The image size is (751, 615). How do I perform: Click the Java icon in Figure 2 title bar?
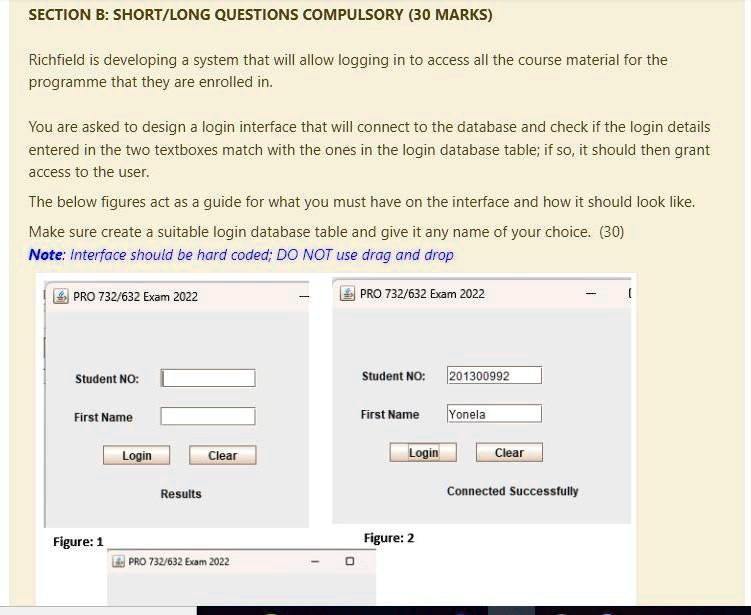tap(347, 293)
